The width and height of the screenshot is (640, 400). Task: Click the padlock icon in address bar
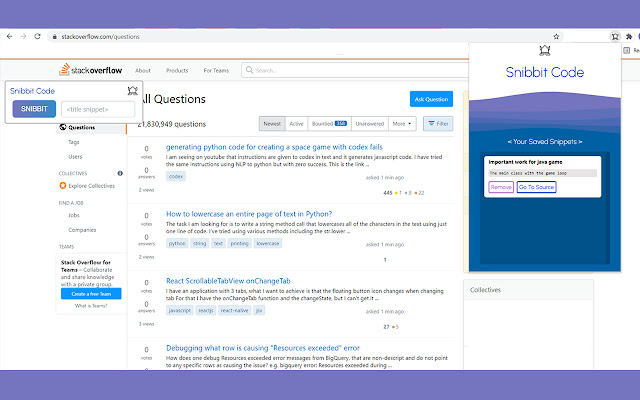pos(54,37)
